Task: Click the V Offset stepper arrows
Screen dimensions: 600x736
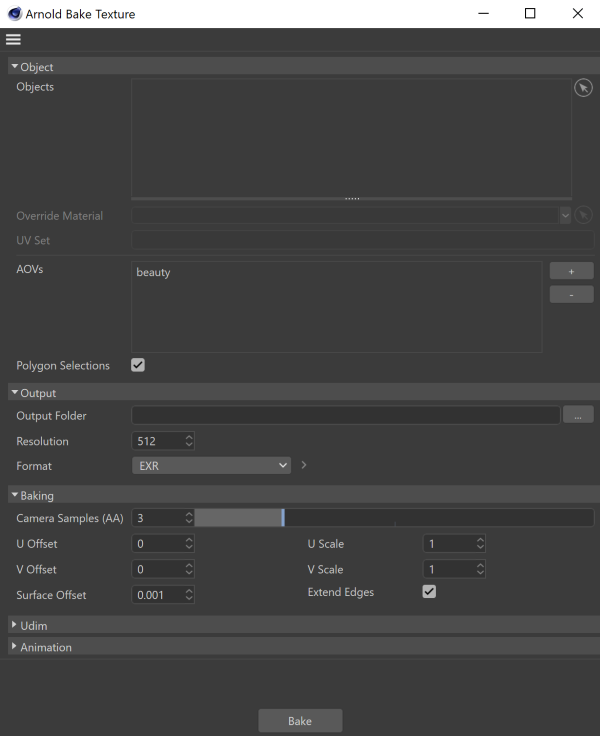Action: coord(189,569)
